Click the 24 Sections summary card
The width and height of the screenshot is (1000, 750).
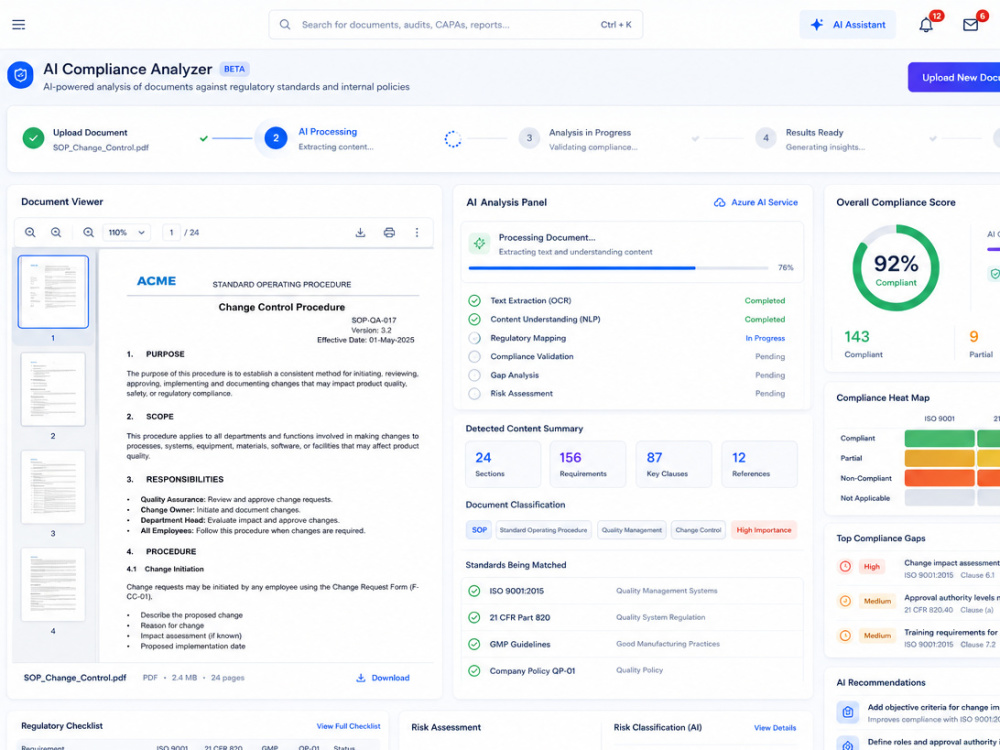click(503, 464)
